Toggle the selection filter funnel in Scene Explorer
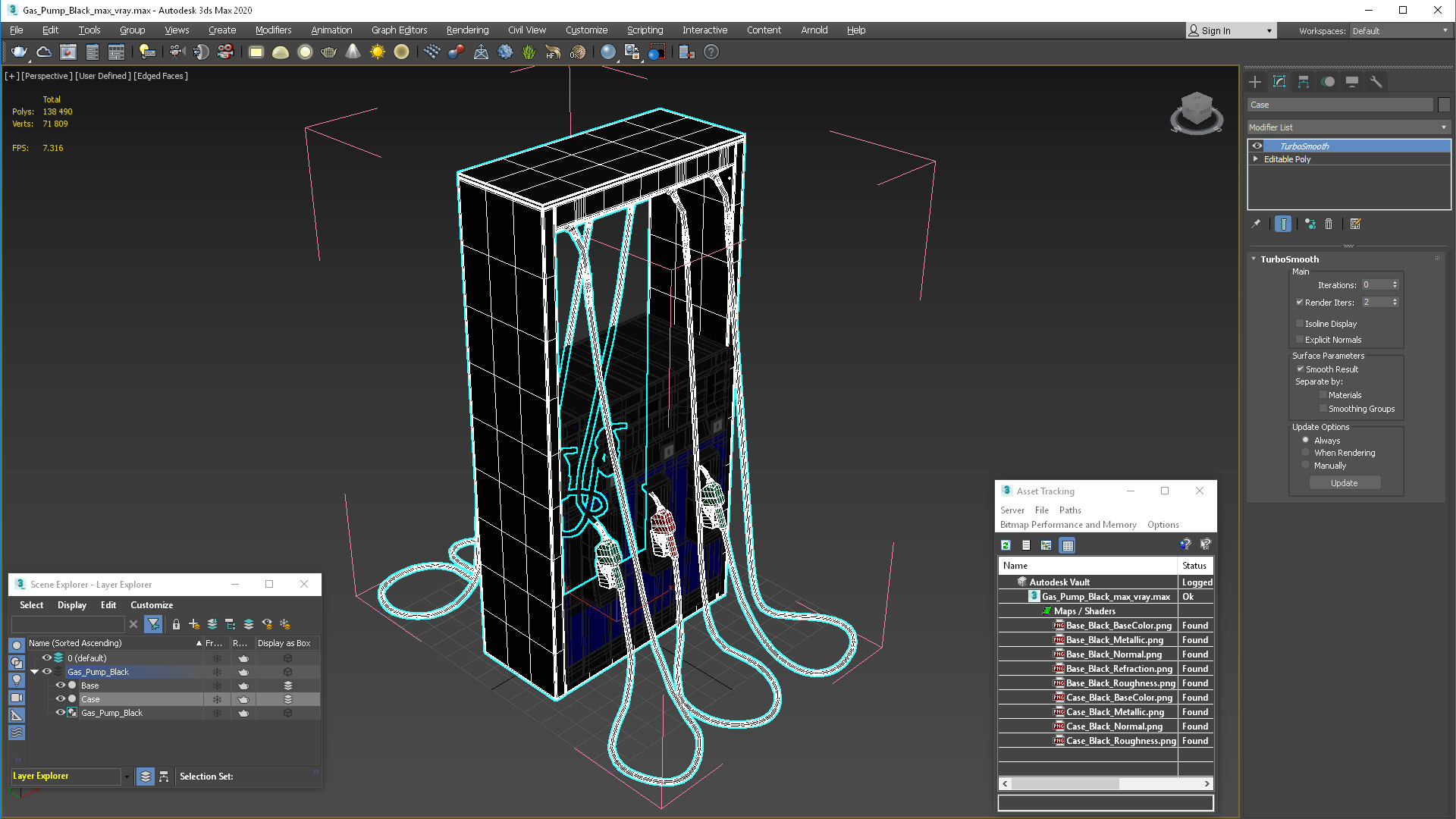 (154, 624)
